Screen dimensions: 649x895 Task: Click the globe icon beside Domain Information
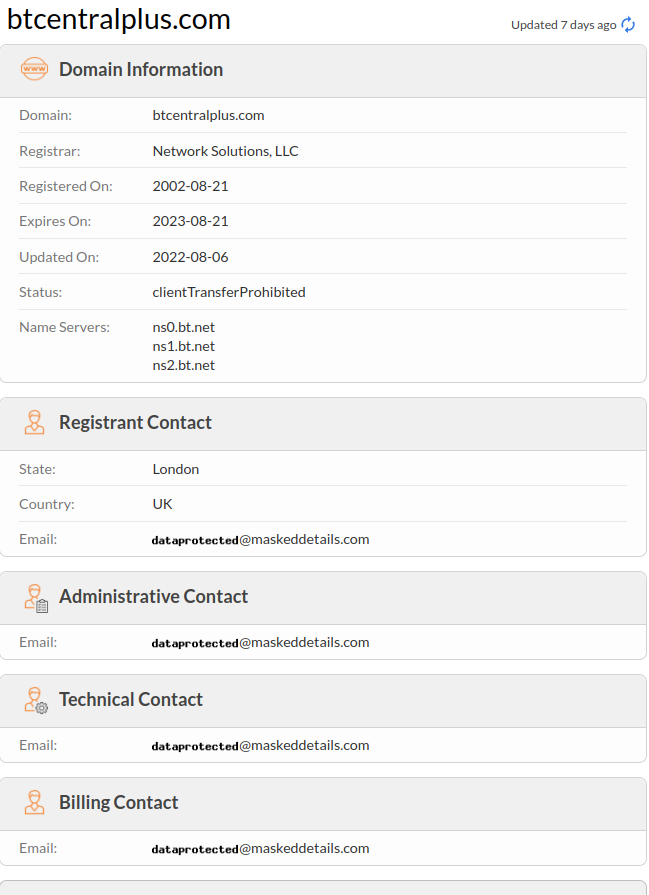click(34, 70)
